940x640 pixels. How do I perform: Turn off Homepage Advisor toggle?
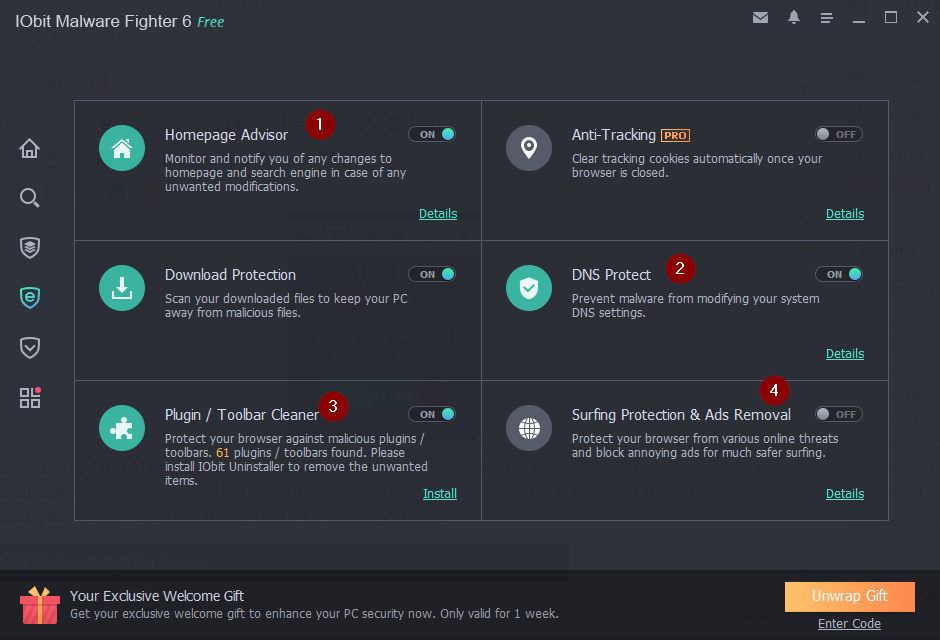pos(432,134)
